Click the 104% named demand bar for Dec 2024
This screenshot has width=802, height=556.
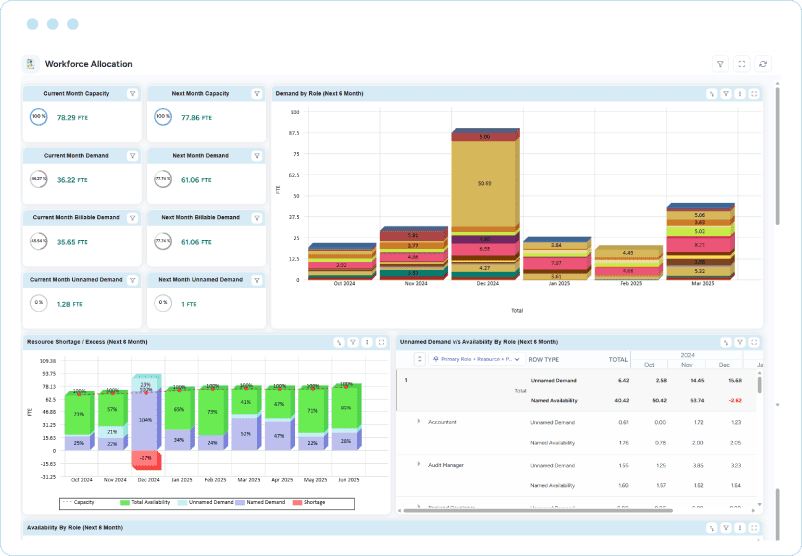(145, 420)
